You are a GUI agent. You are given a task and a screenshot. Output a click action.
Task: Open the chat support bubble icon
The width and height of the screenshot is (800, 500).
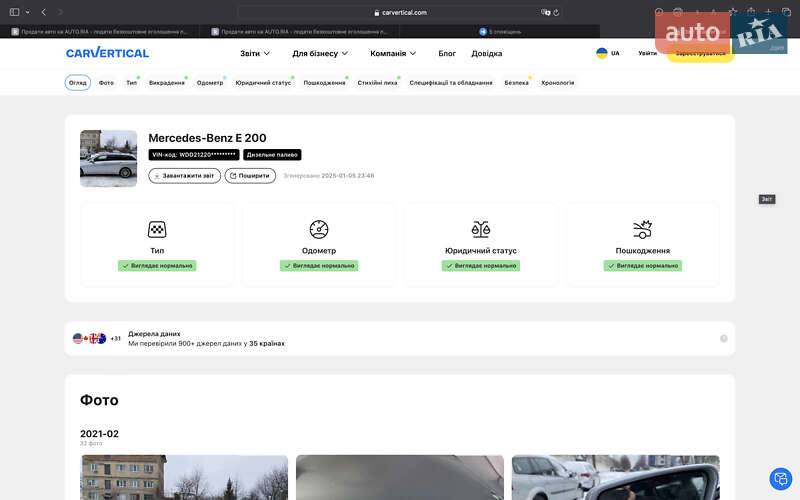[780, 479]
